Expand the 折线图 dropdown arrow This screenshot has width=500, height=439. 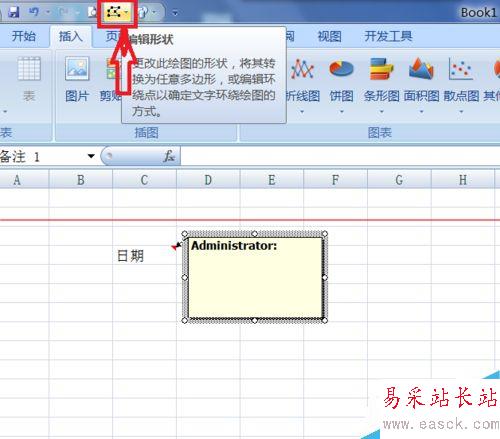tap(302, 112)
